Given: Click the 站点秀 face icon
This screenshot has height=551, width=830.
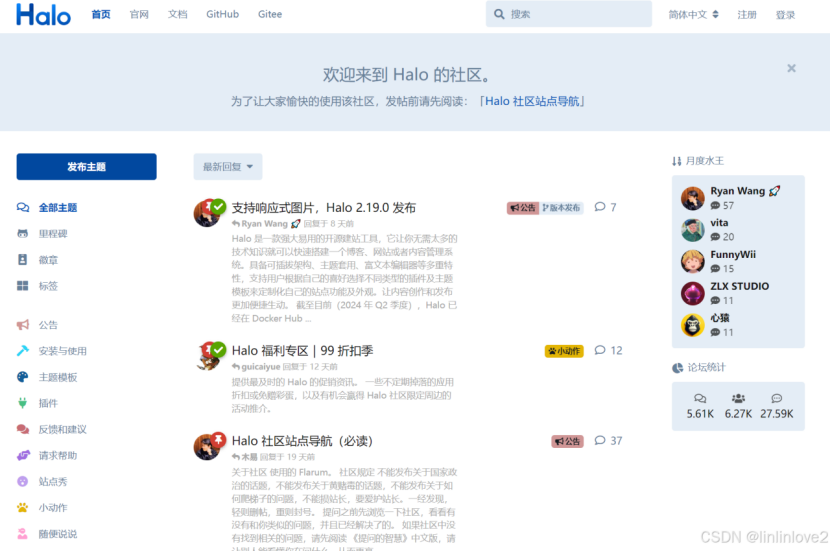Looking at the screenshot, I should pyautogui.click(x=23, y=481).
